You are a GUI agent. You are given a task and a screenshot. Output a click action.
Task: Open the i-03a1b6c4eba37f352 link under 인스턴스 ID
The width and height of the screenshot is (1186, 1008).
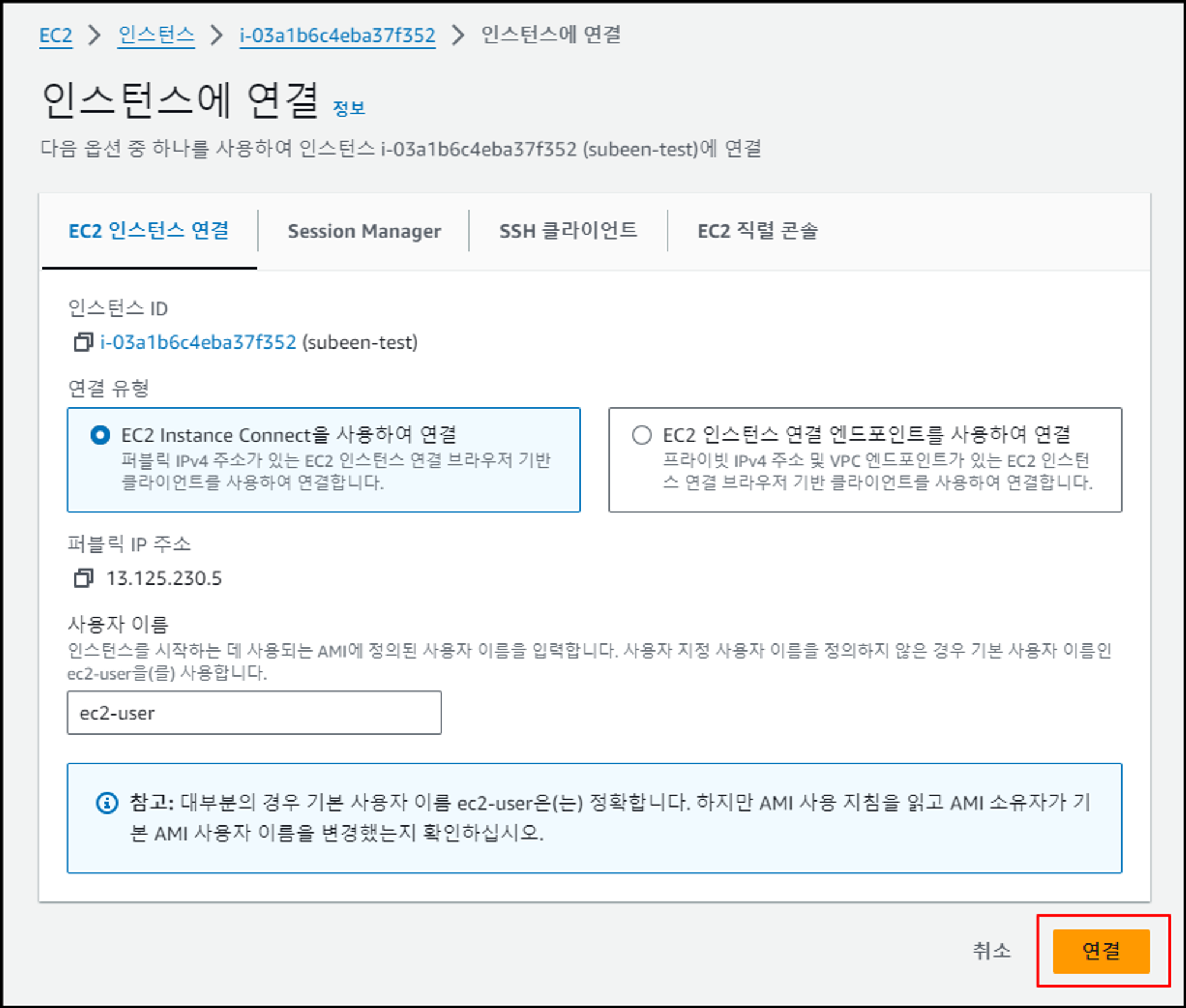(198, 342)
